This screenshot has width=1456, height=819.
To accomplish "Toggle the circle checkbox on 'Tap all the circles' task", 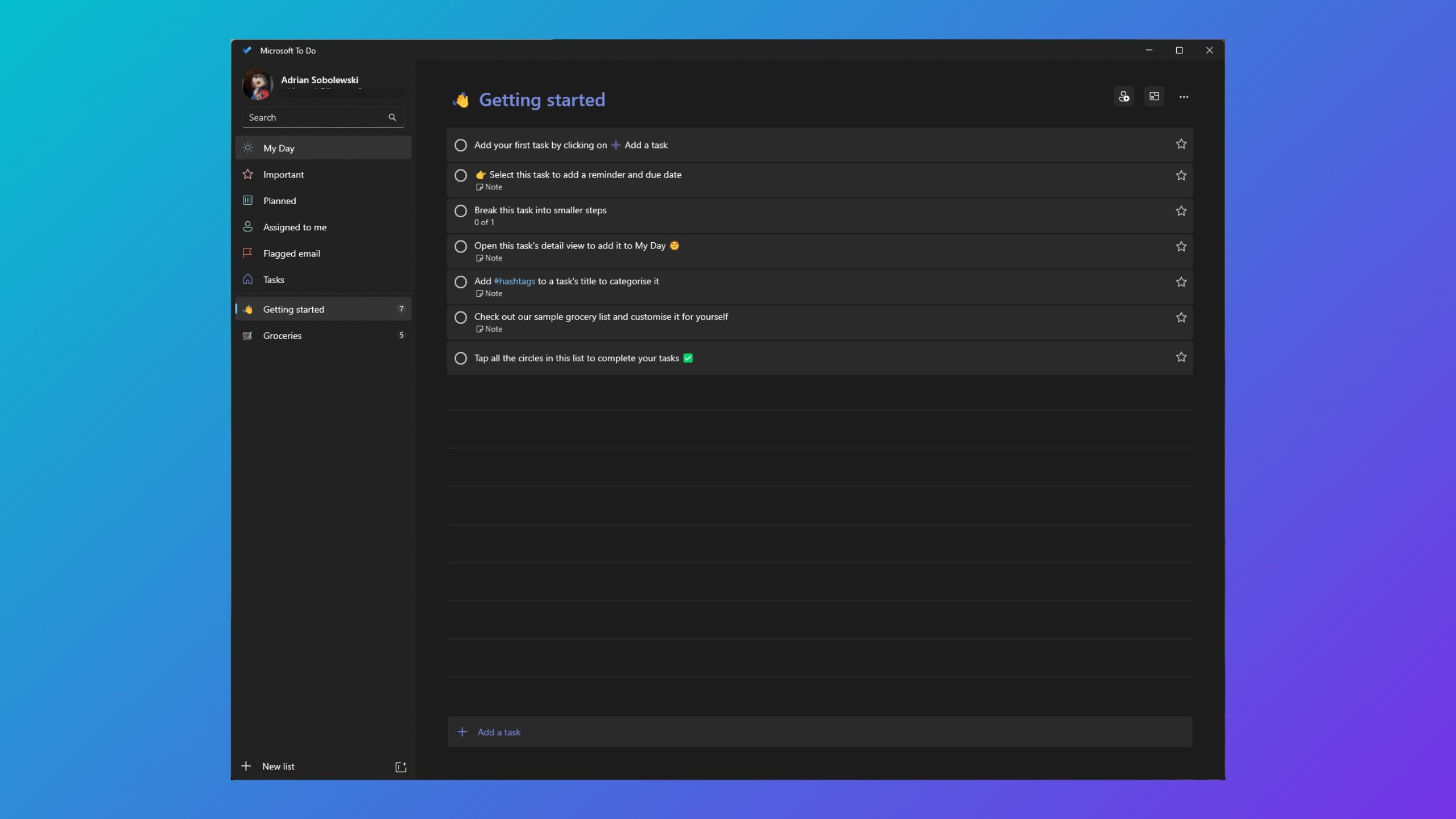I will [x=460, y=358].
